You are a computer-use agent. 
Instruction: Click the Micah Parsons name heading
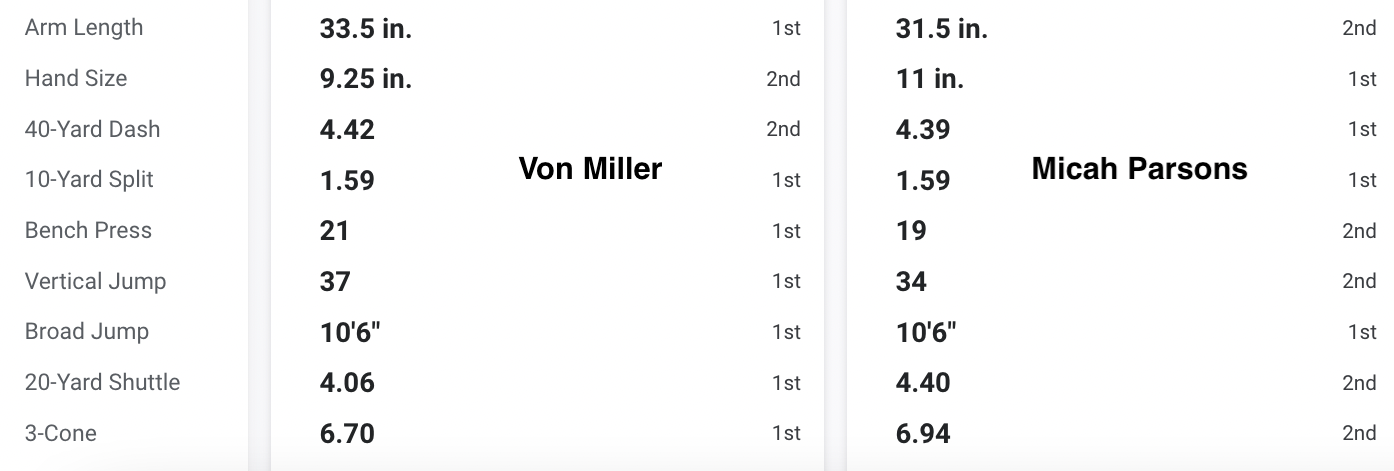tap(1139, 168)
